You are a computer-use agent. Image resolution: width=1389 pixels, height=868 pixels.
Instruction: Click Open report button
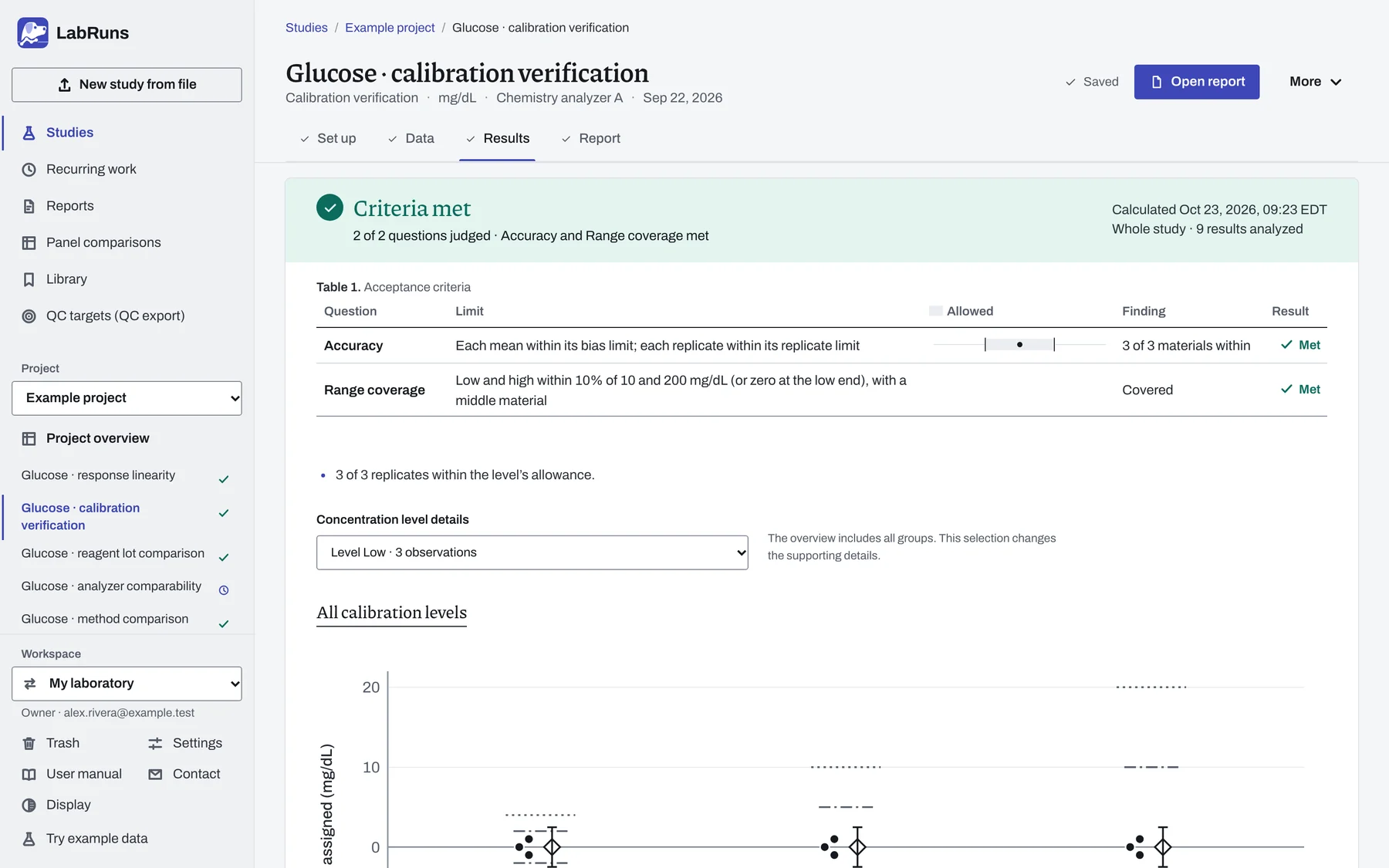click(1197, 82)
